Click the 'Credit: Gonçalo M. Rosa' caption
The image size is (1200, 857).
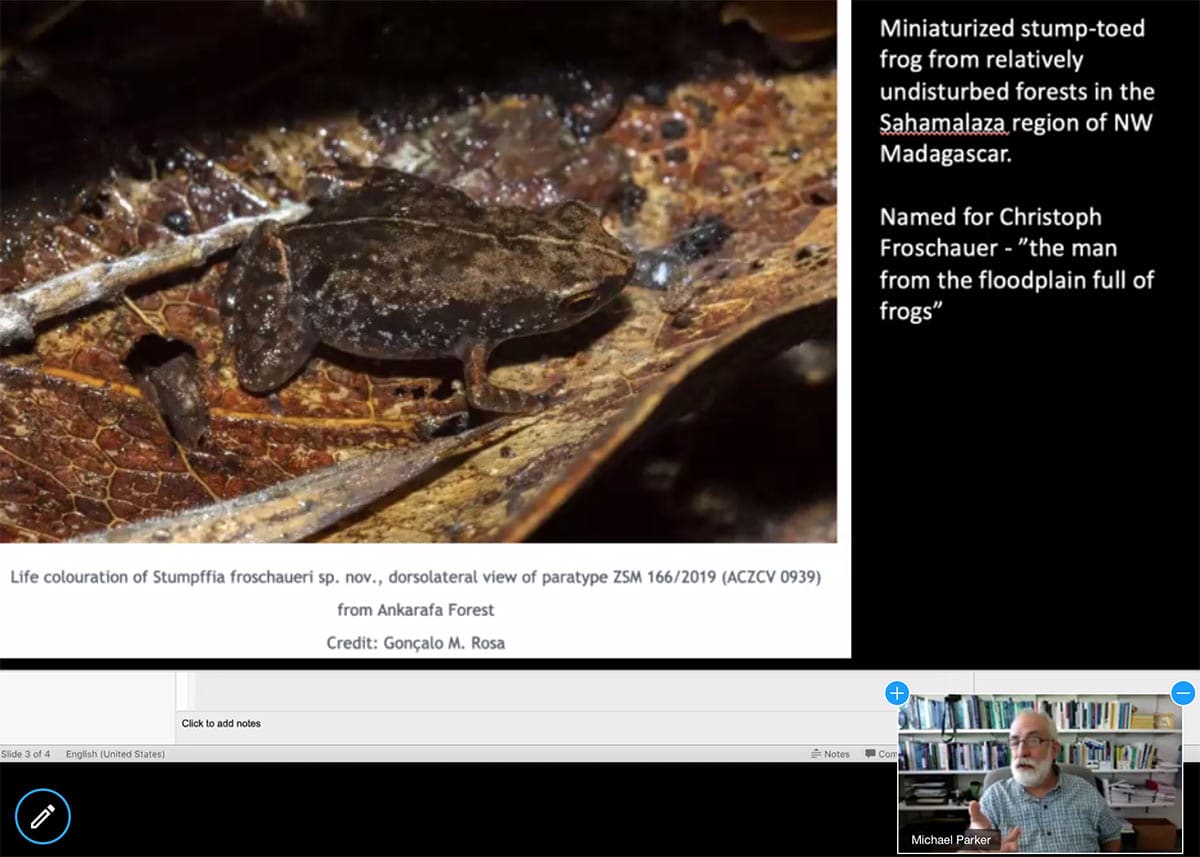click(x=415, y=643)
